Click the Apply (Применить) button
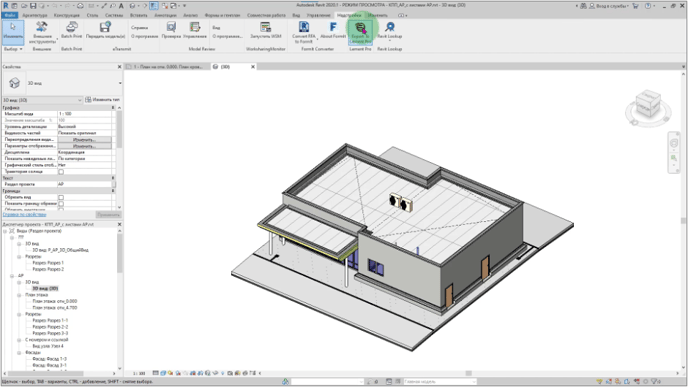The width and height of the screenshot is (688, 387). coord(108,215)
